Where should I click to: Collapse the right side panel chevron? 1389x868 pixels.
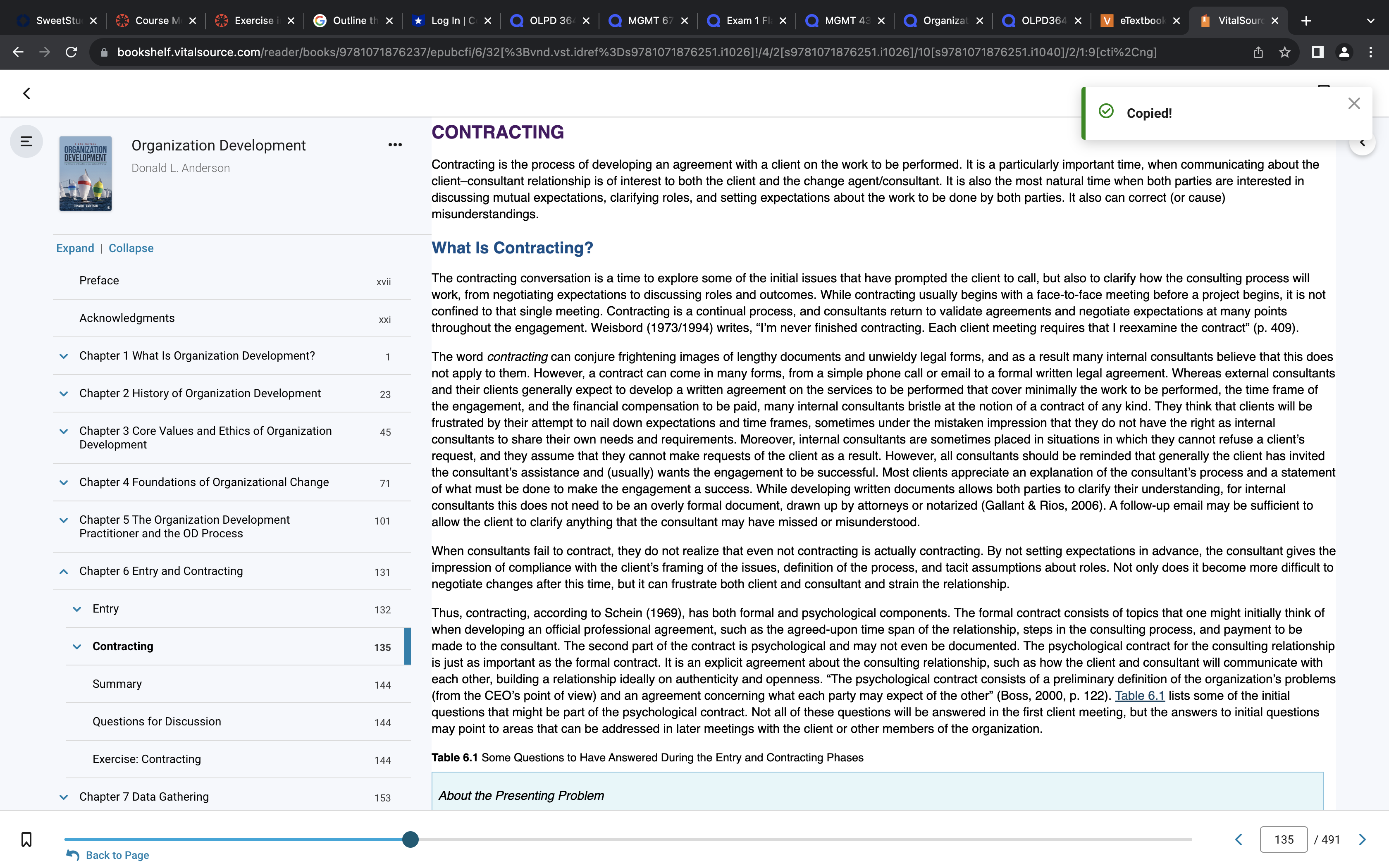(1362, 142)
